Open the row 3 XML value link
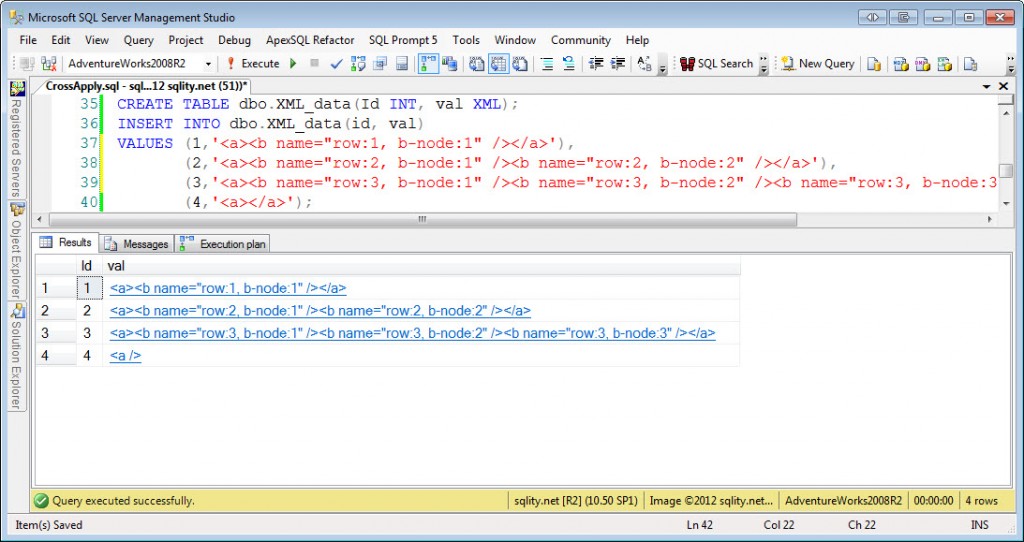Viewport: 1024px width, 542px height. click(x=413, y=333)
